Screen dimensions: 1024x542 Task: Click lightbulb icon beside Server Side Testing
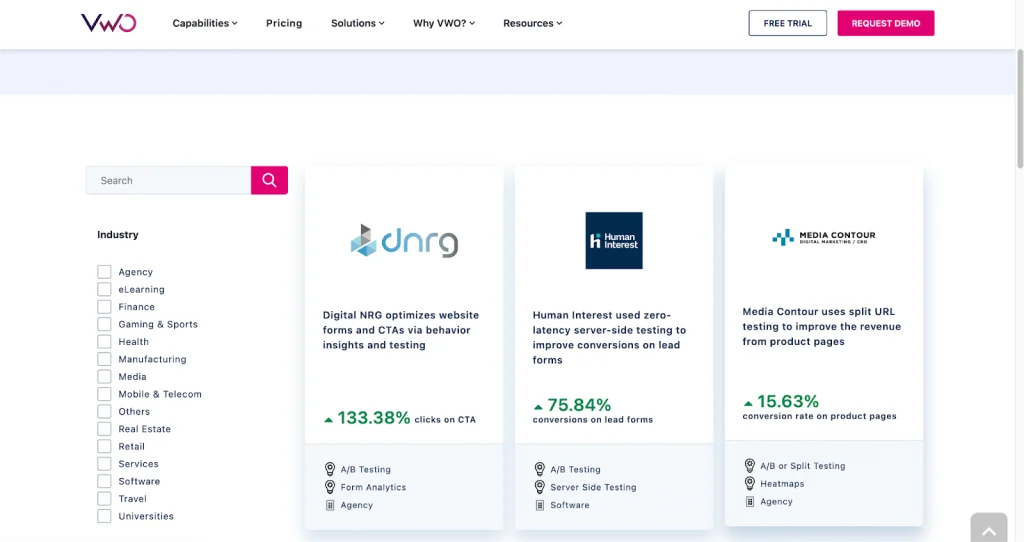click(x=539, y=487)
